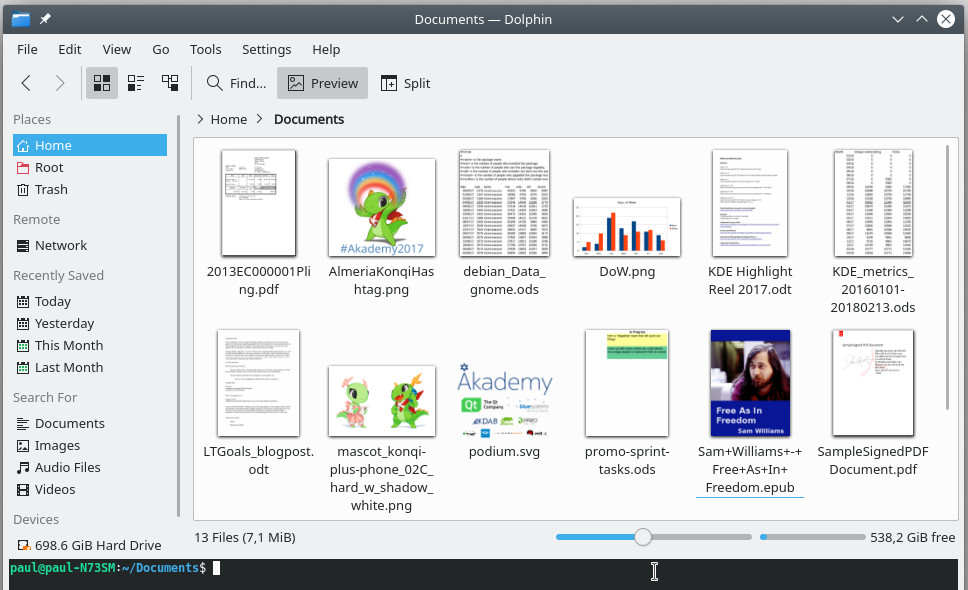The width and height of the screenshot is (968, 590).
Task: Switch to Compact view mode
Action: [x=136, y=83]
